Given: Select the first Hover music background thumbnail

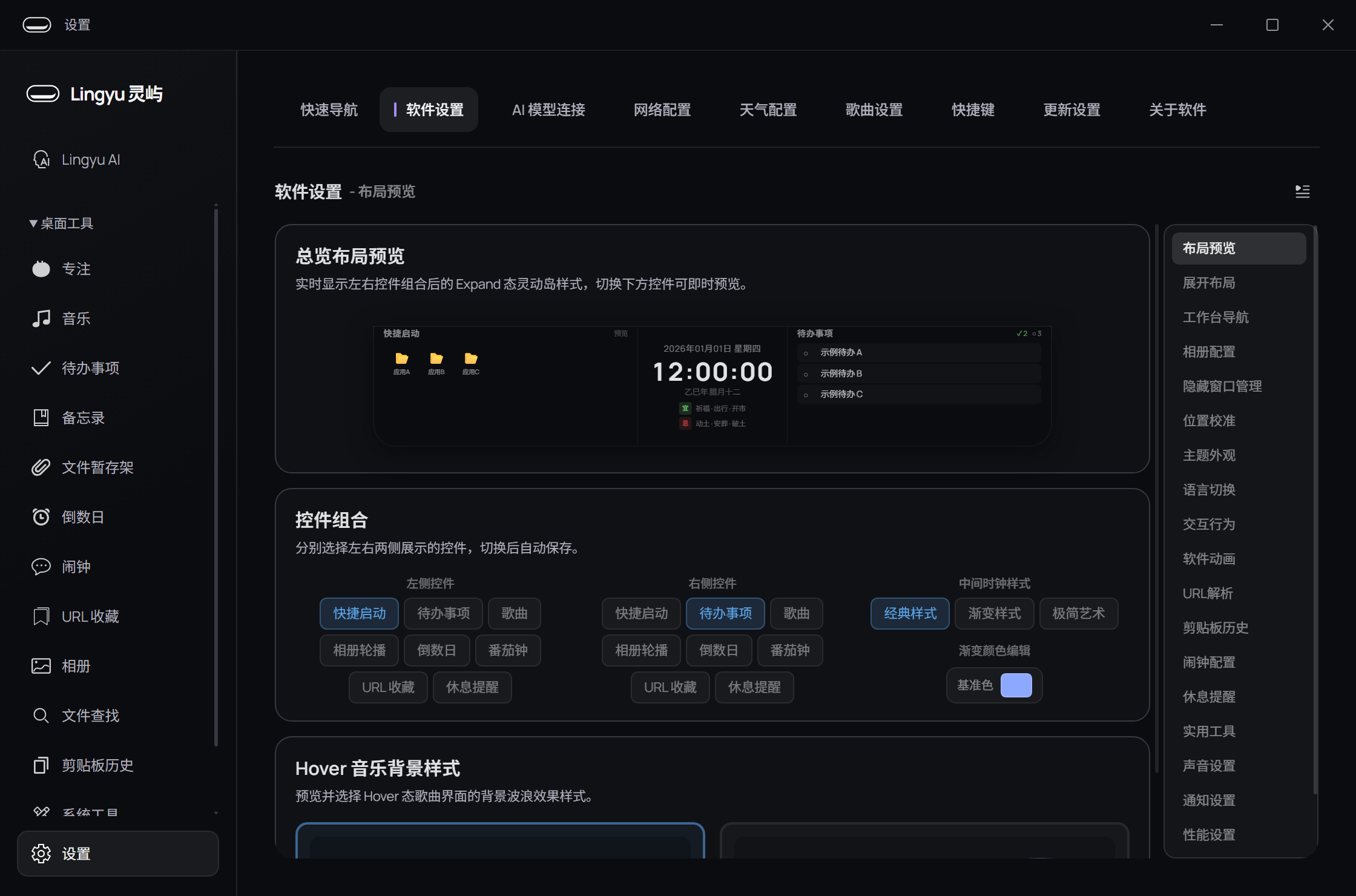Looking at the screenshot, I should pyautogui.click(x=500, y=840).
